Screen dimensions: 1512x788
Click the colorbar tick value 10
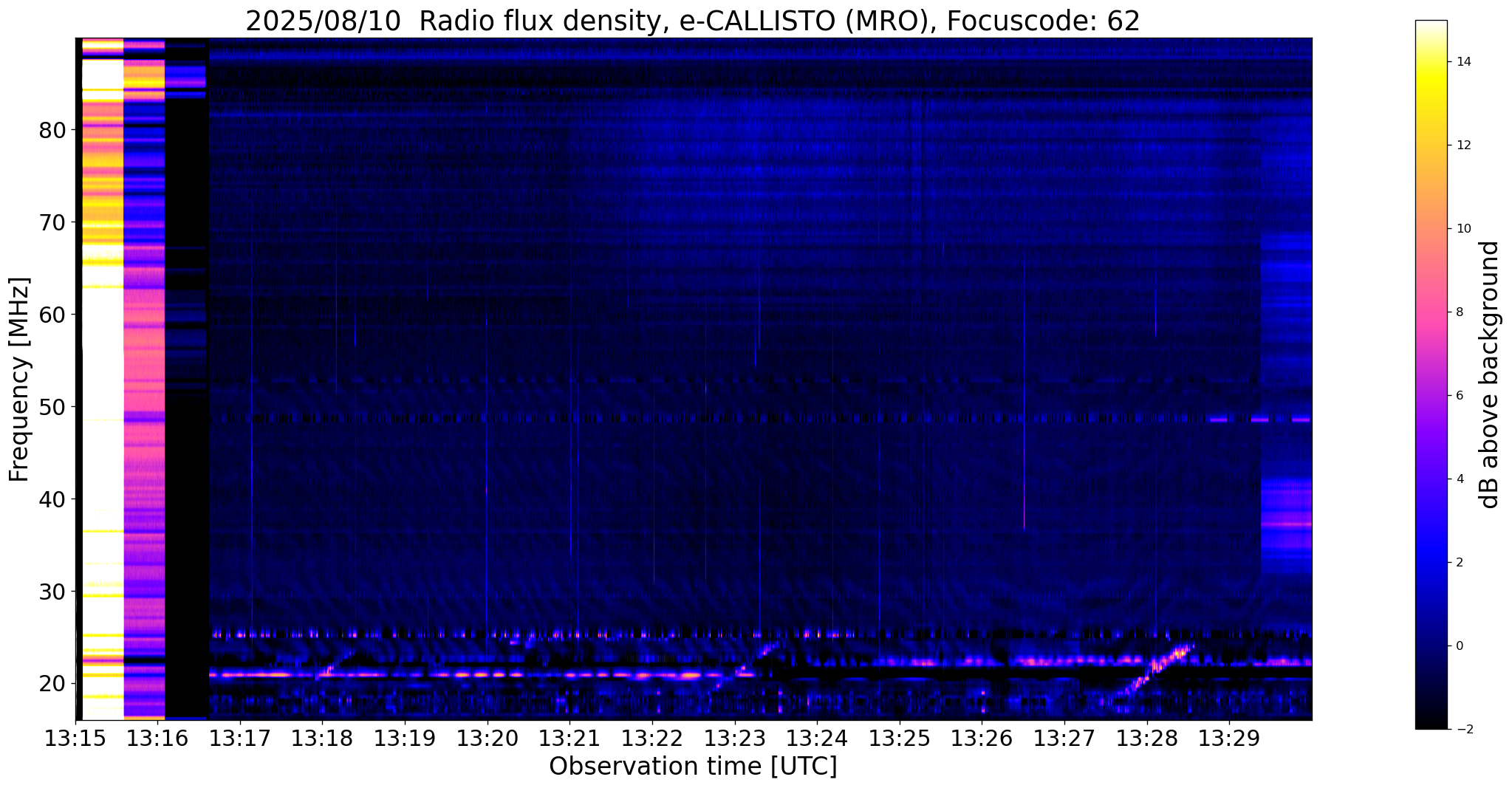(x=1463, y=229)
